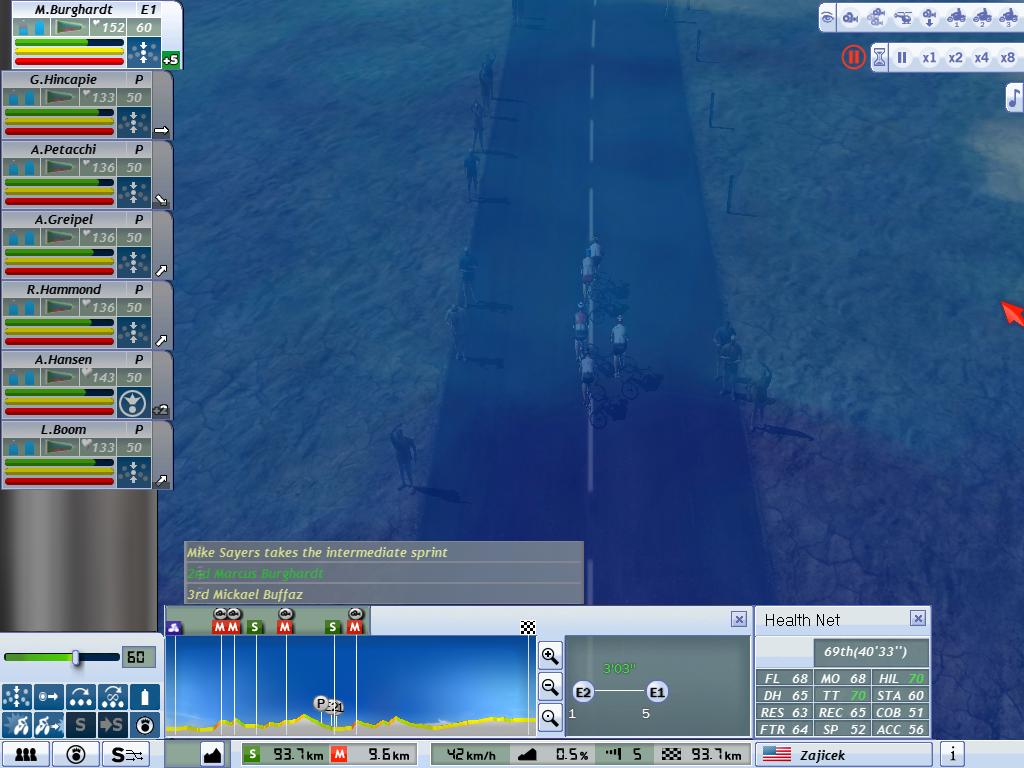Adjust the rider effort slider
This screenshot has width=1024, height=768.
(75, 657)
